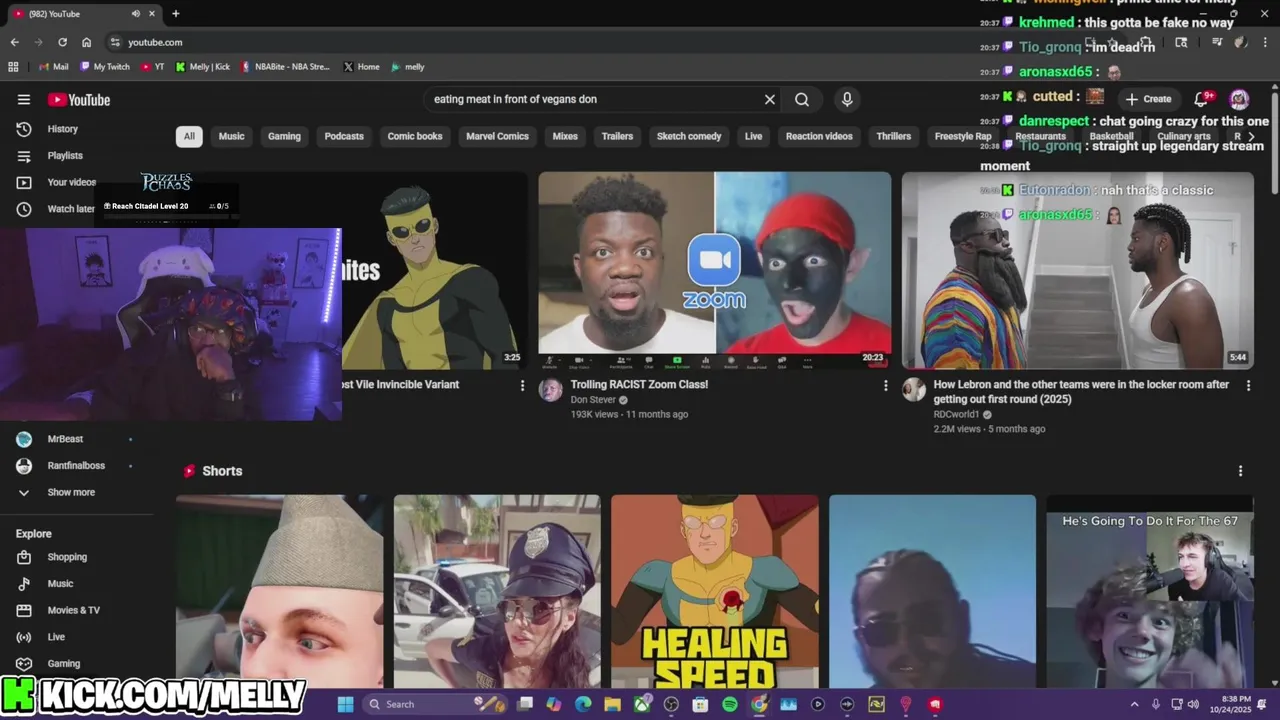Open the HEALING SPEED short
Screen dimensions: 1280x720
715,592
